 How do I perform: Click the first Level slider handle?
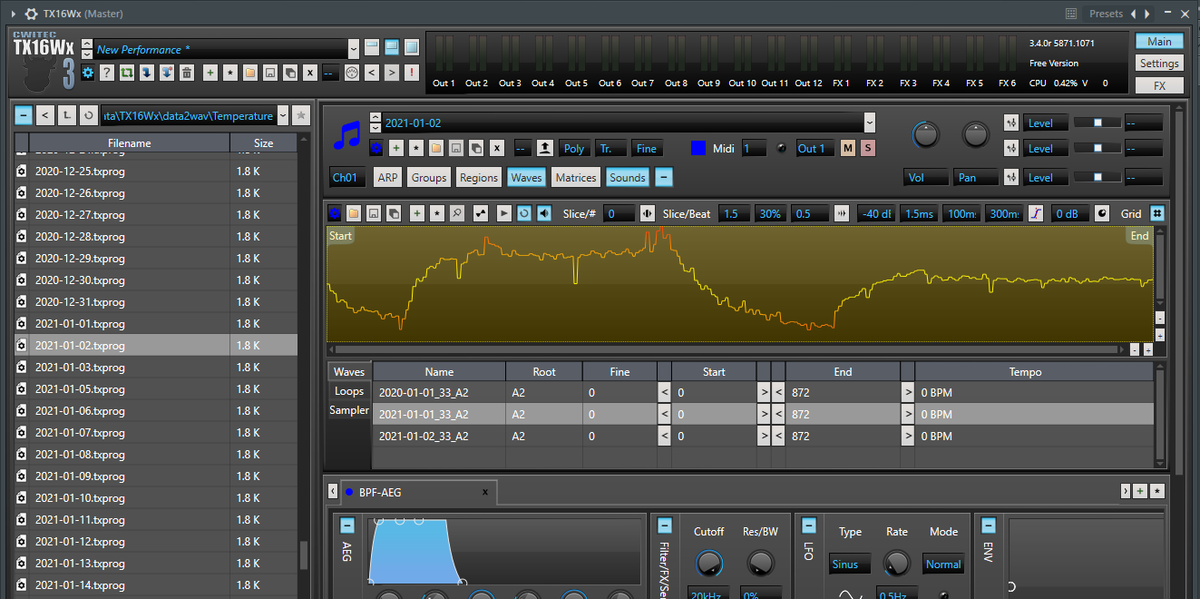(1098, 122)
